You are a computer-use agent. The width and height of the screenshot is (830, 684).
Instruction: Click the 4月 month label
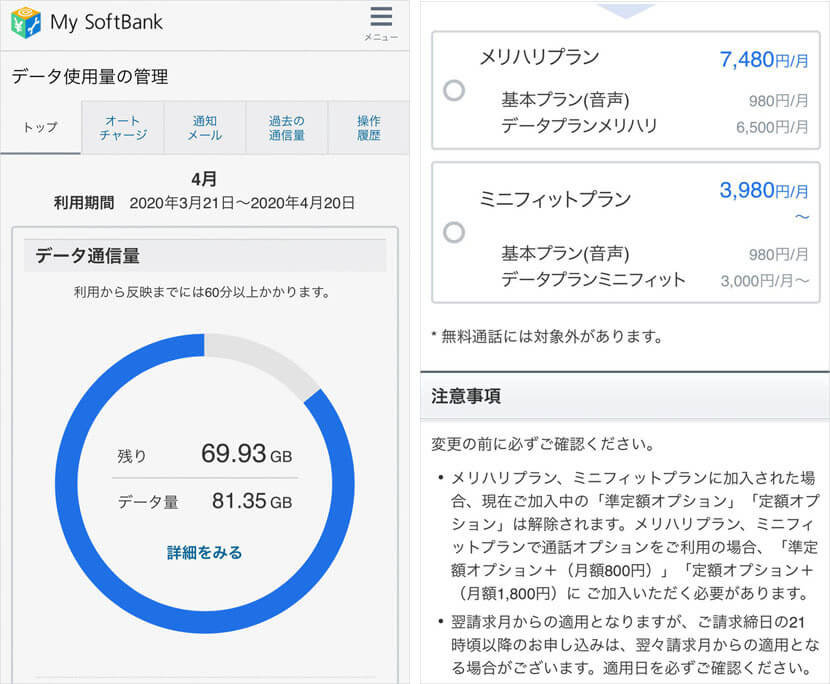coord(204,179)
